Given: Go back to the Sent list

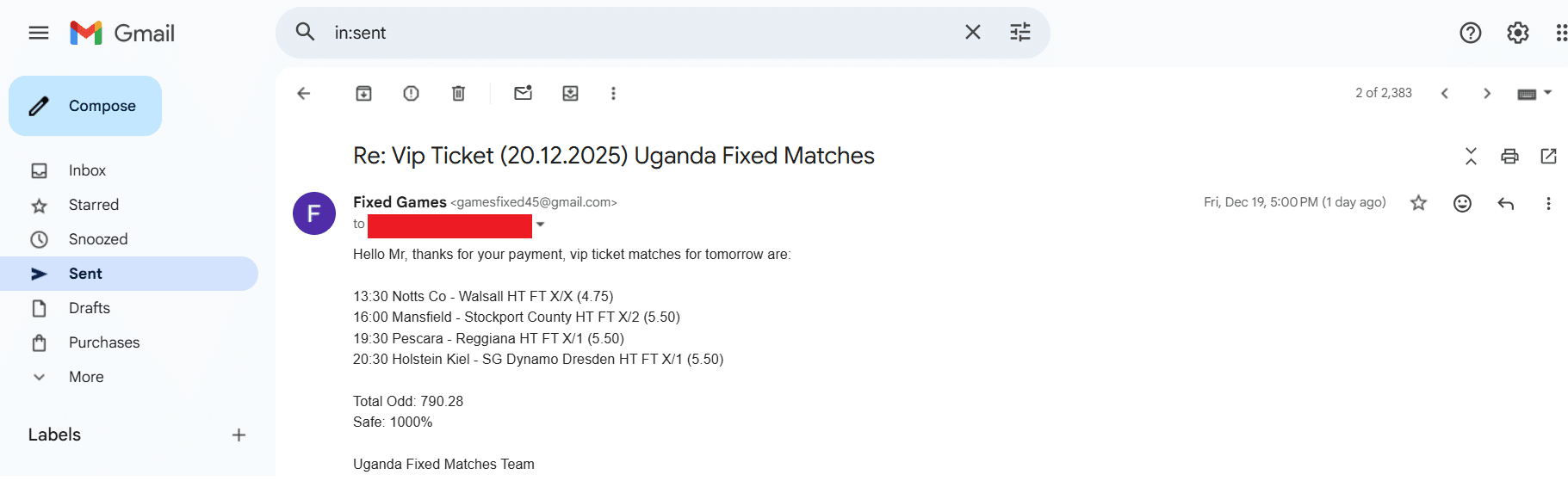Looking at the screenshot, I should point(303,93).
